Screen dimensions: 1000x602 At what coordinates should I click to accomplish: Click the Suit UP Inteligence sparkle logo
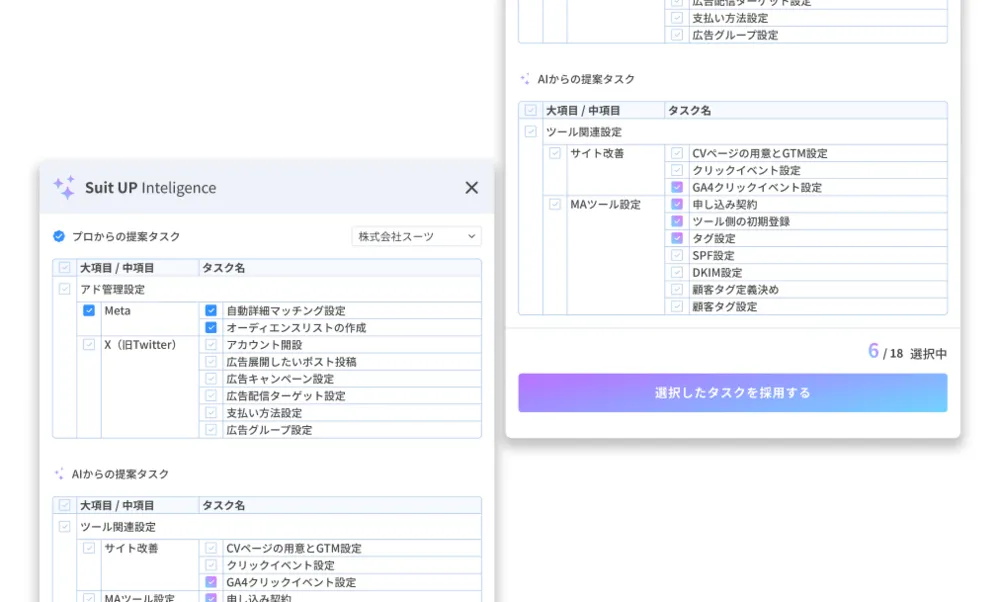tap(65, 187)
